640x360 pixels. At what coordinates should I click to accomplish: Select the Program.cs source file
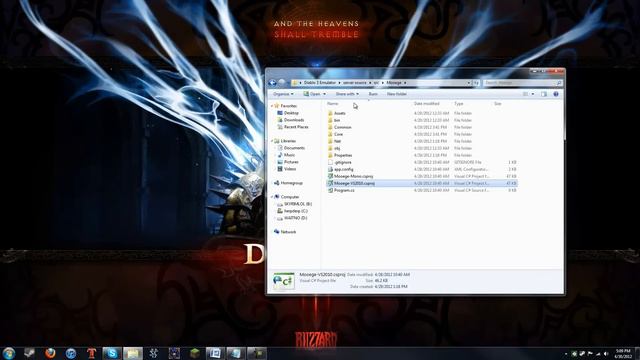click(x=341, y=190)
